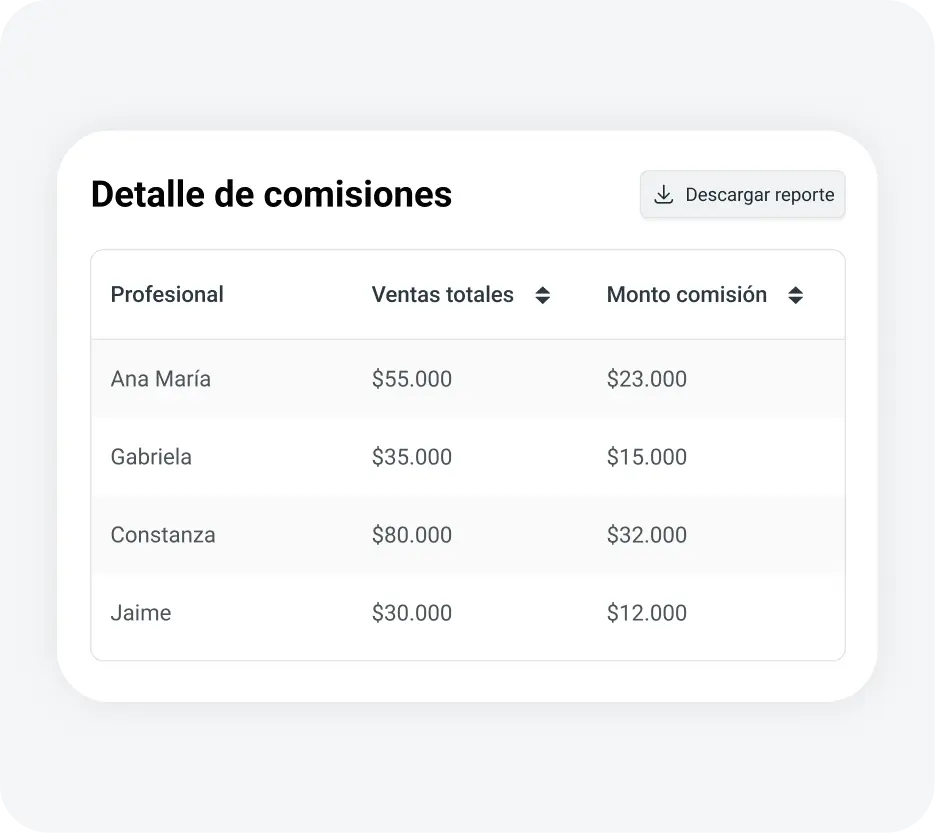Image resolution: width=935 pixels, height=833 pixels.
Task: Click the ascending sort arrow on Ventas totales
Action: (543, 289)
